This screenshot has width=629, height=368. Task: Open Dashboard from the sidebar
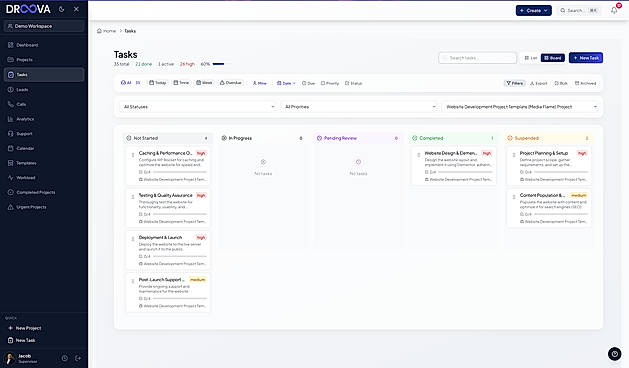pyautogui.click(x=44, y=45)
